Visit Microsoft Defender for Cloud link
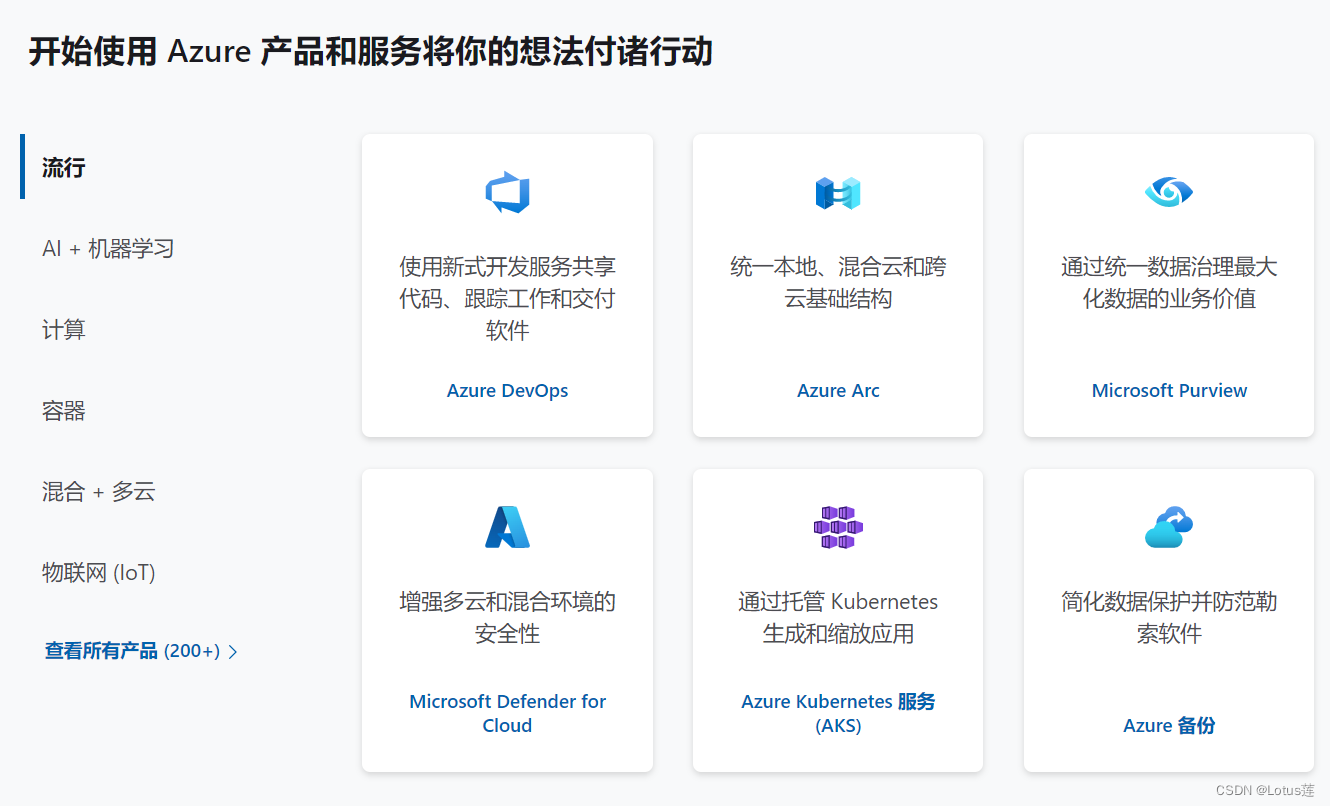1330x806 pixels. (507, 713)
